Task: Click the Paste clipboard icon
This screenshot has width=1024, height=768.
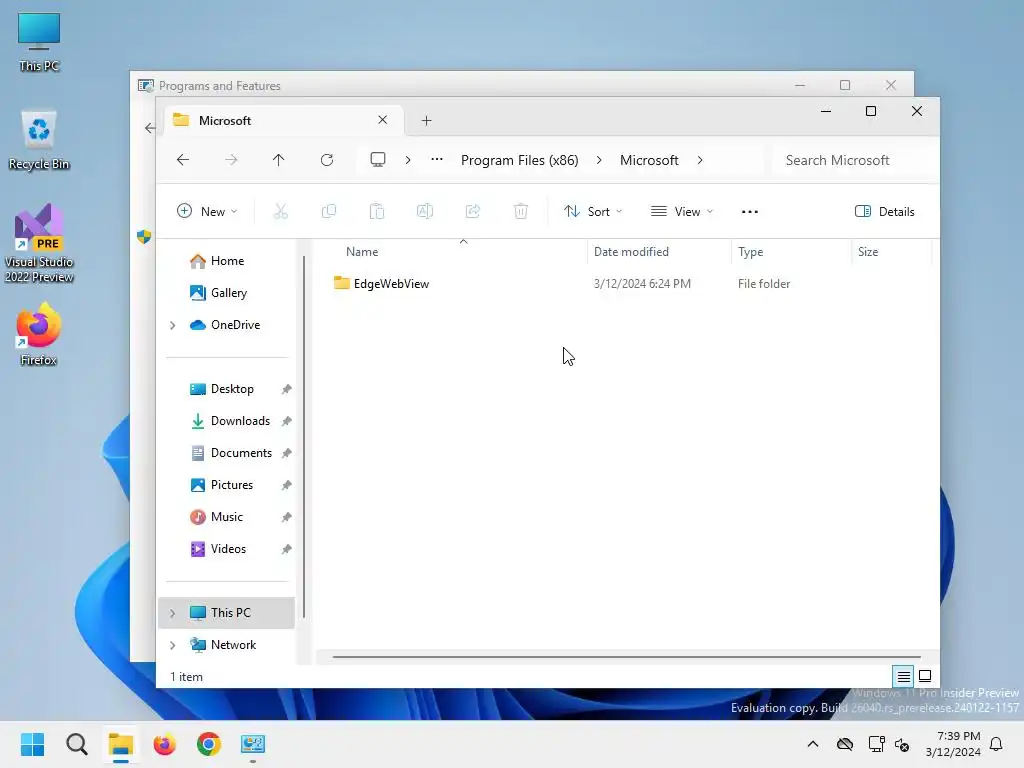Action: 377,211
